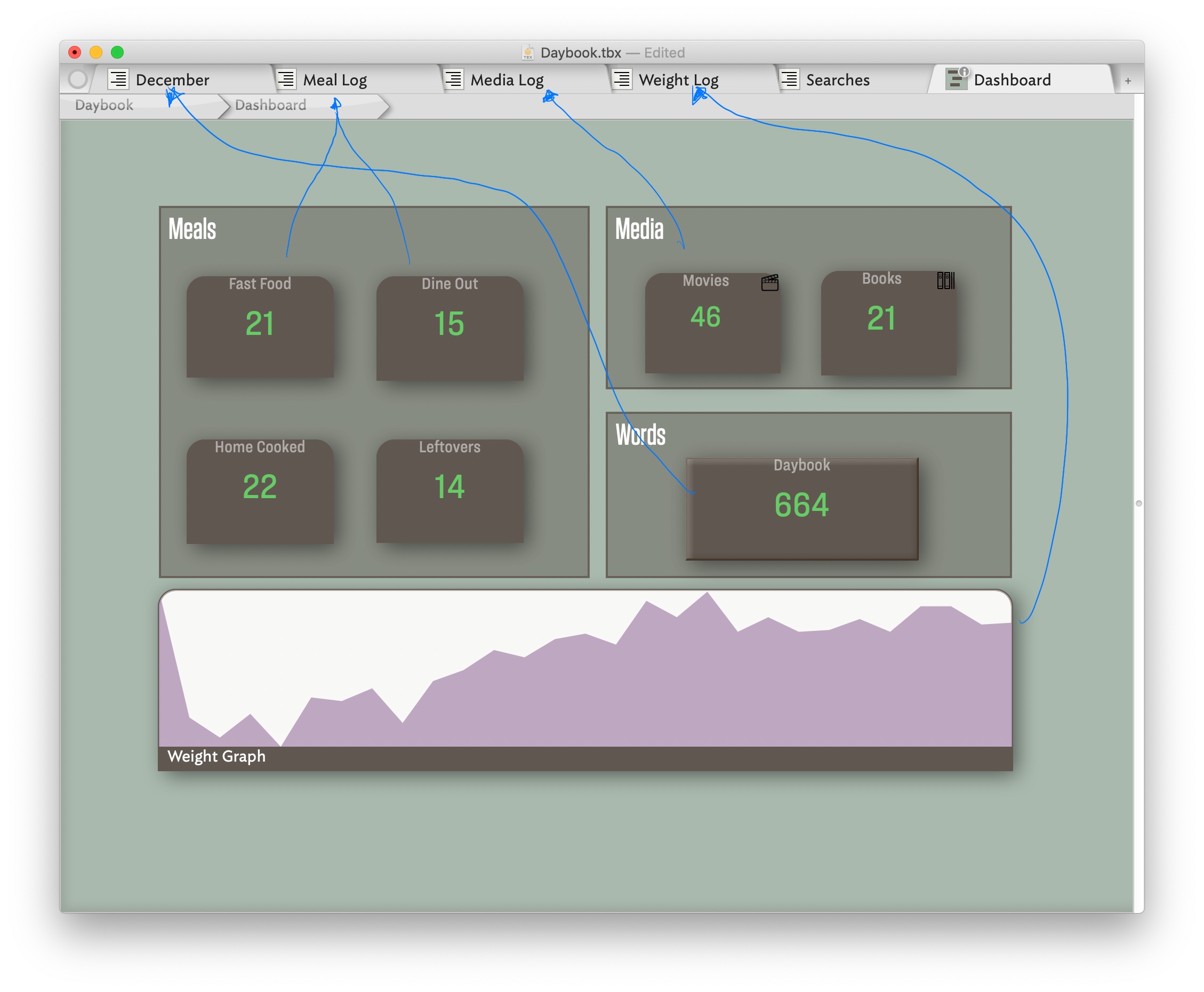Add a new tab with plus button
The width and height of the screenshot is (1204, 992).
click(x=1127, y=81)
